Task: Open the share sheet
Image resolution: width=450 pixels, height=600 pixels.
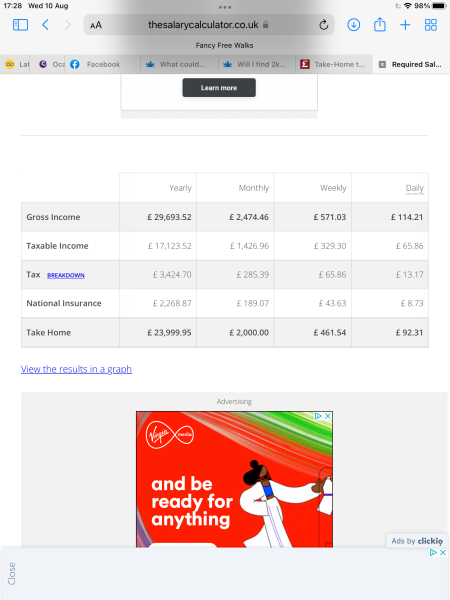Action: click(x=380, y=24)
